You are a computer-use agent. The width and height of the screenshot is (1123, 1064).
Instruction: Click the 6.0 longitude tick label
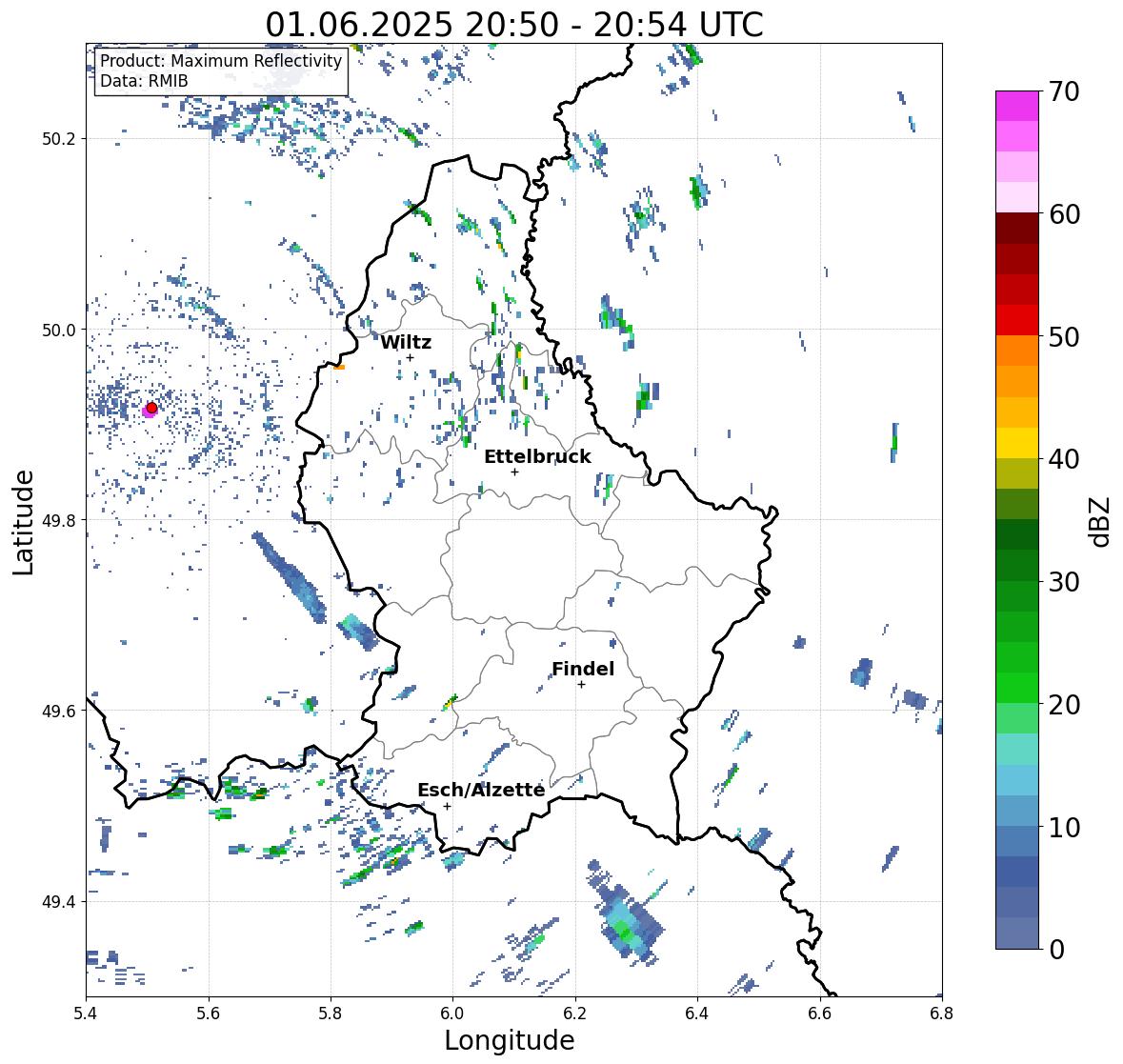pos(452,1014)
